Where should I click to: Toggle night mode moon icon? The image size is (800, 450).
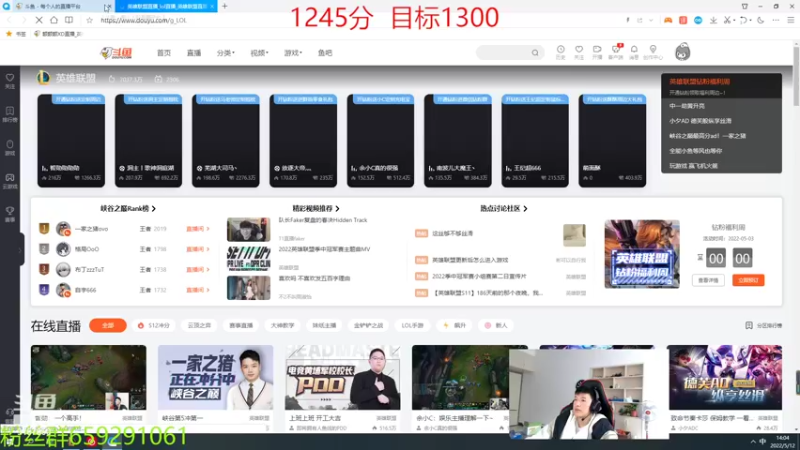click(x=760, y=20)
